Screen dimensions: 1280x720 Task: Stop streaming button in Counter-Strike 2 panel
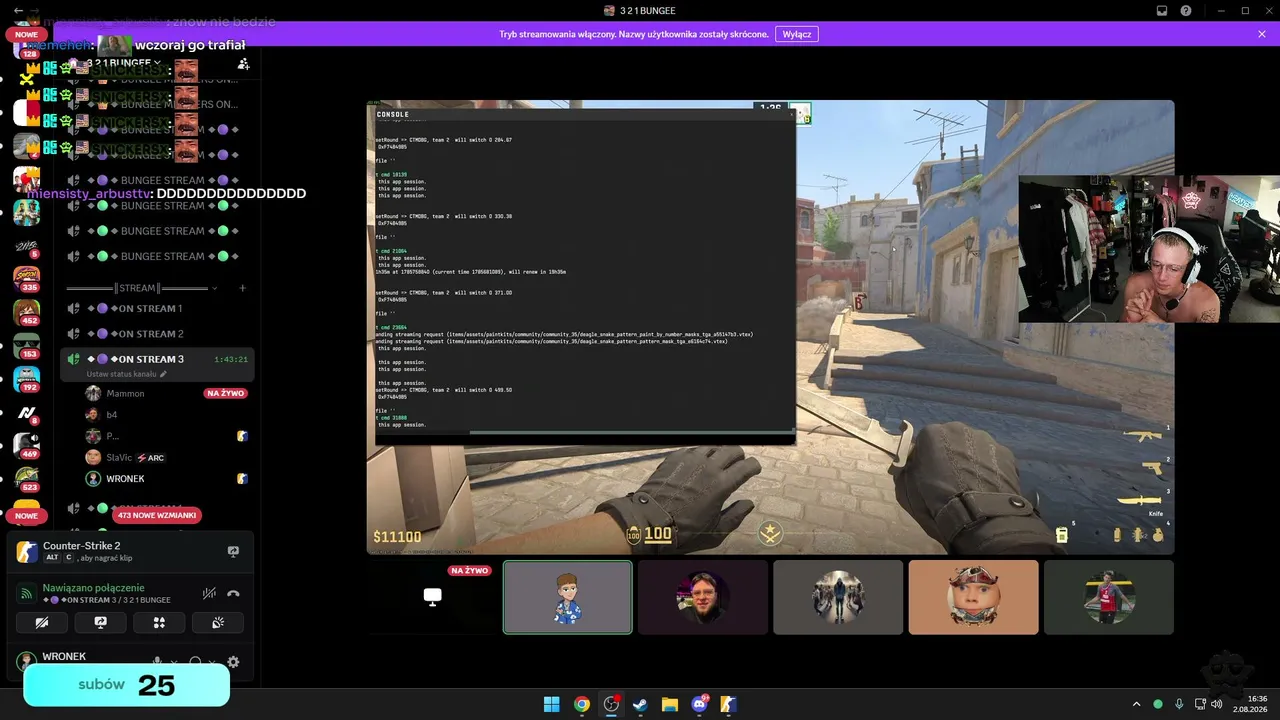pyautogui.click(x=233, y=551)
